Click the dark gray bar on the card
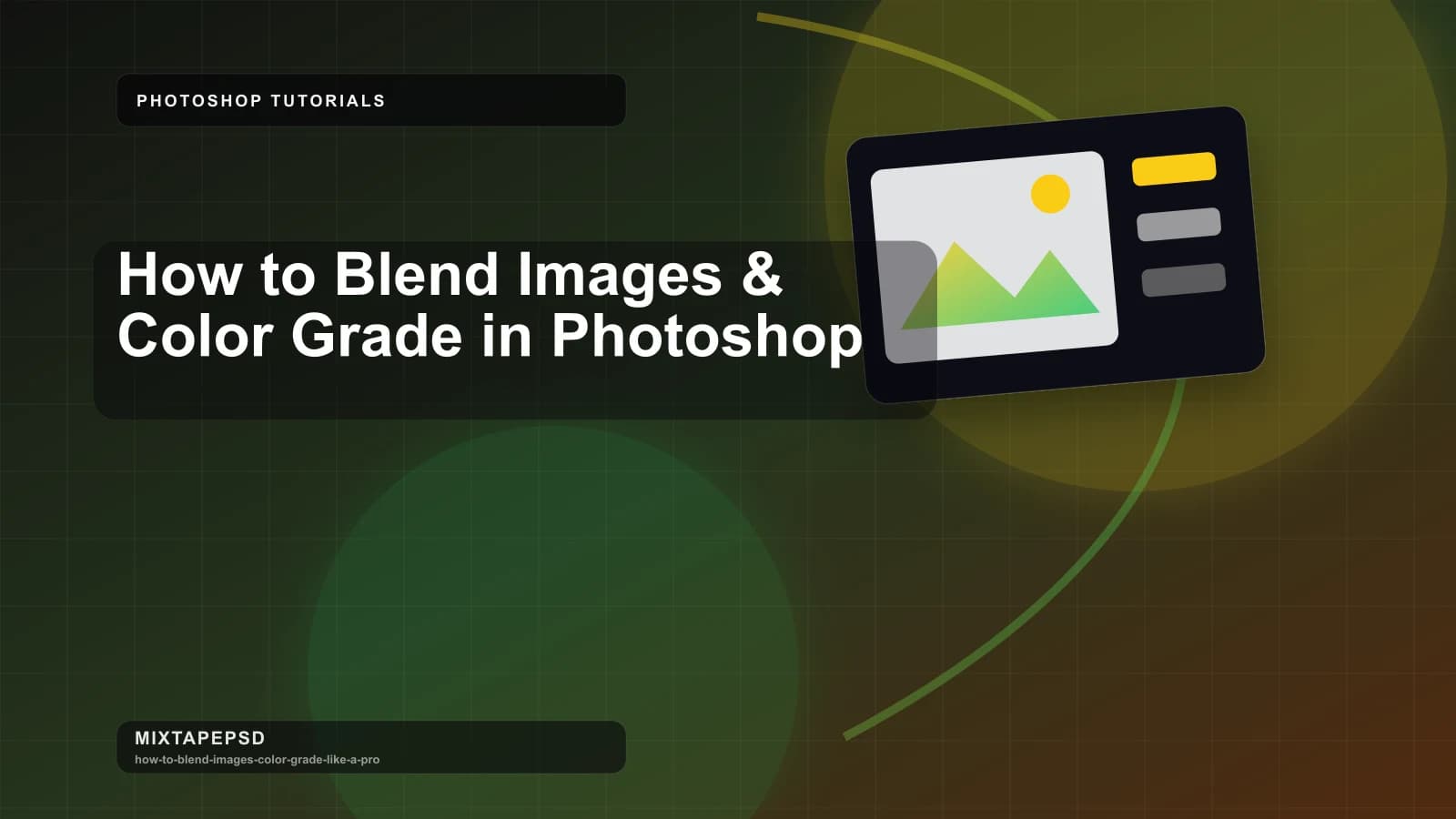The height and width of the screenshot is (819, 1456). point(1184,280)
